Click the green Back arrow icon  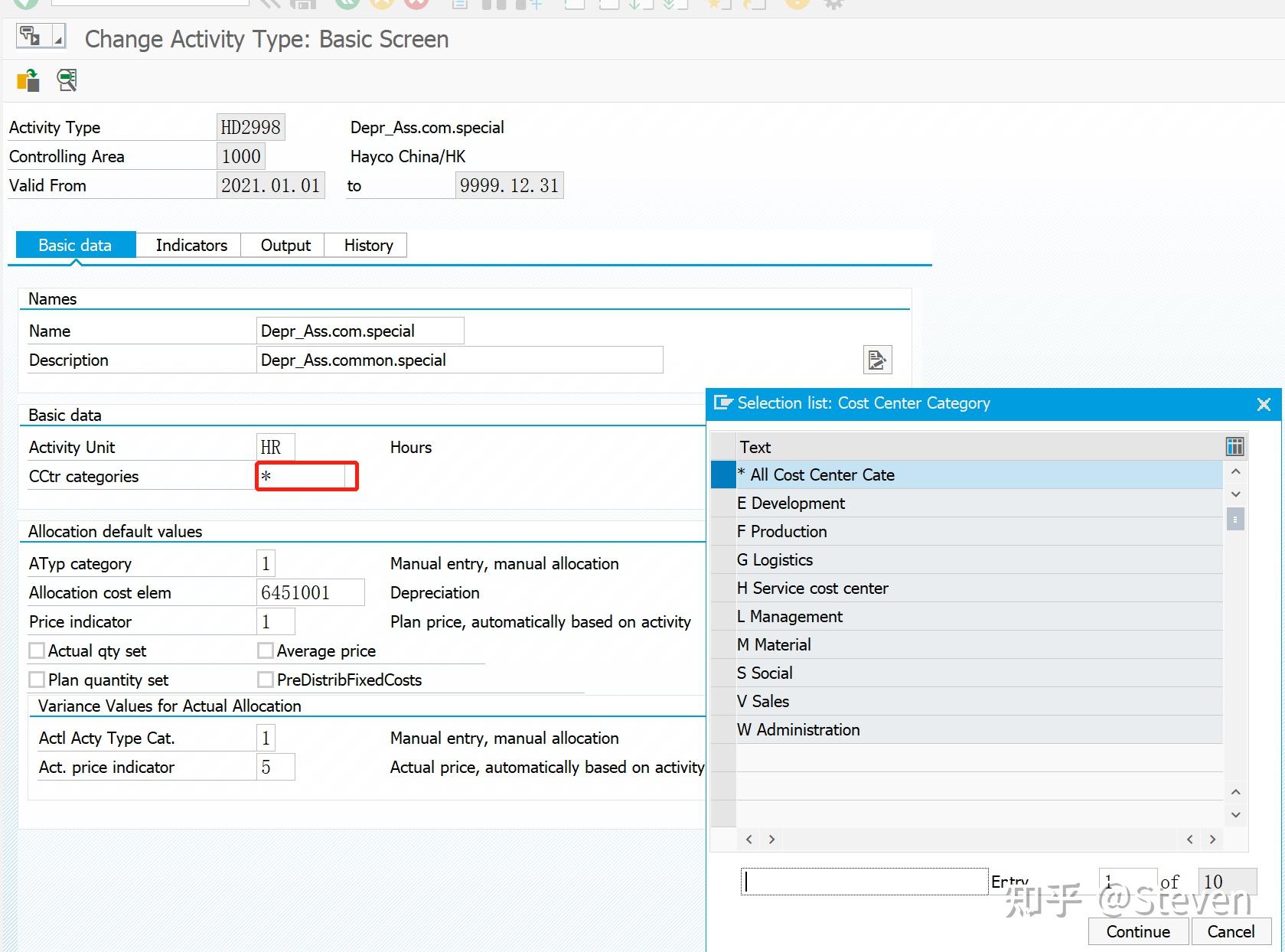pyautogui.click(x=347, y=2)
